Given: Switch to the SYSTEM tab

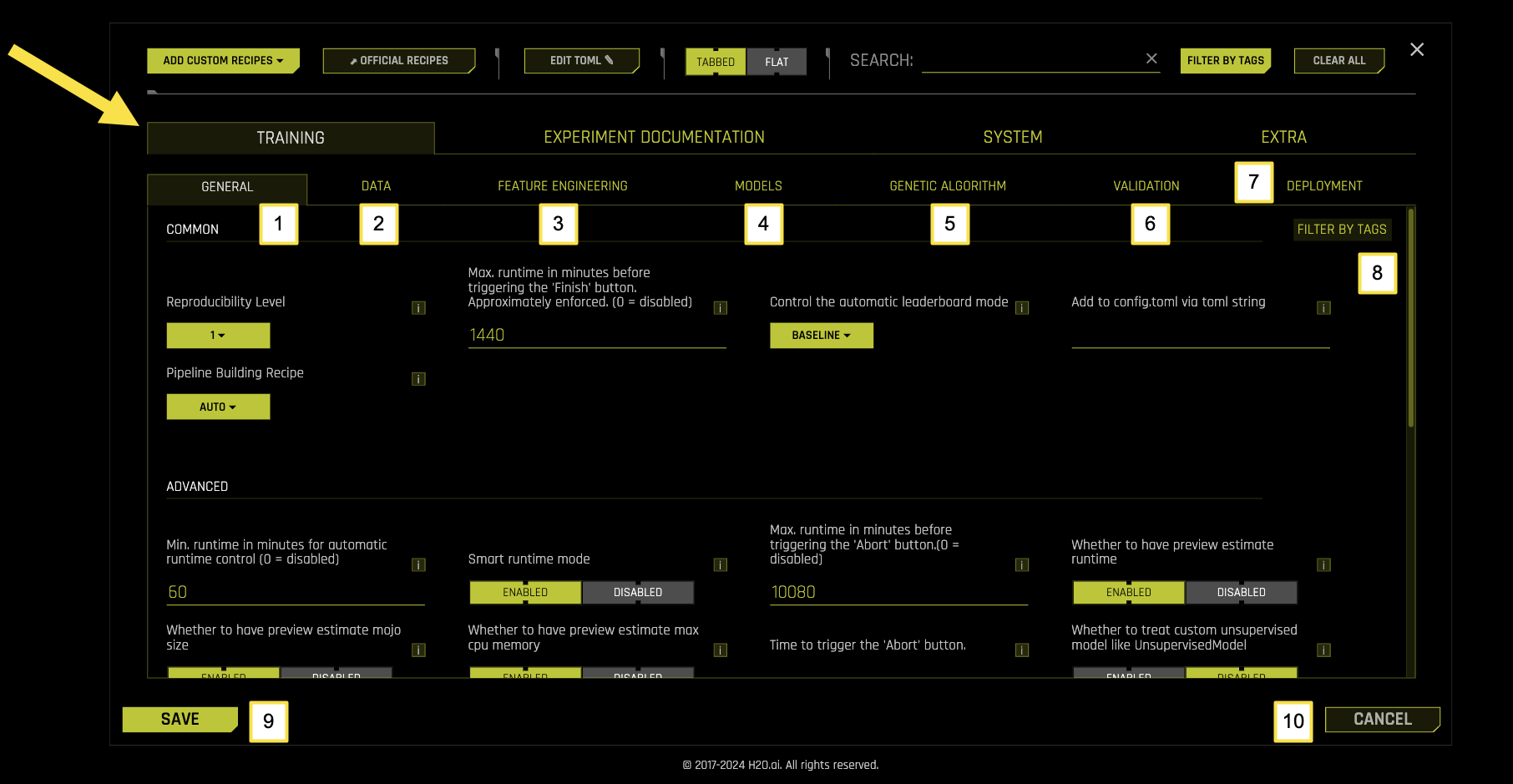Looking at the screenshot, I should [x=1011, y=137].
